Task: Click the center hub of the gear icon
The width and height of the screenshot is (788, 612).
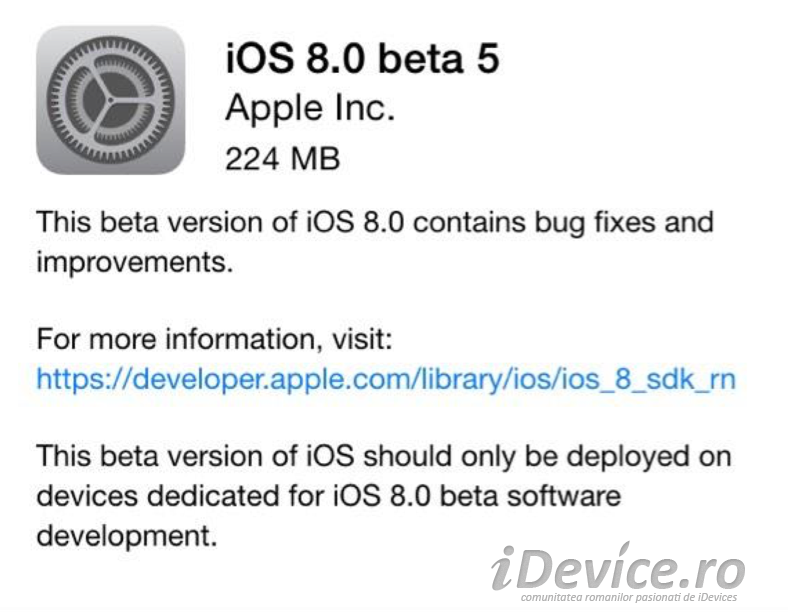Action: [x=110, y=100]
